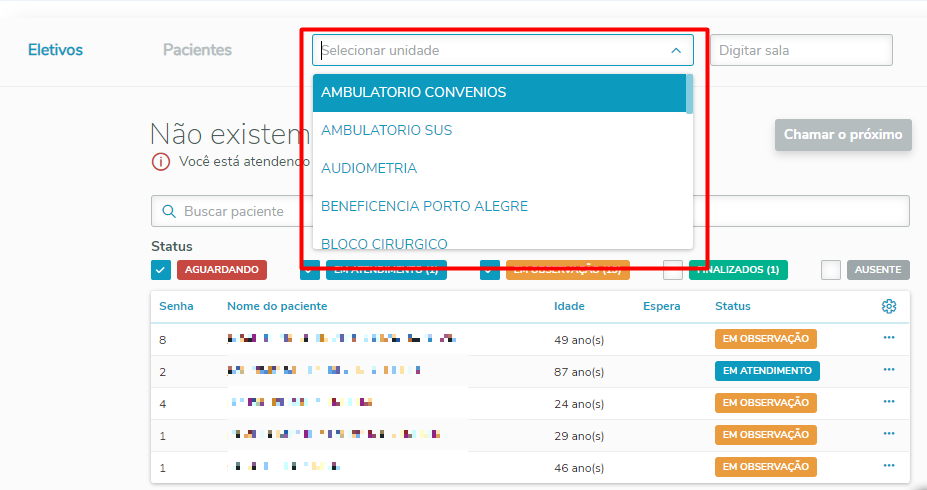
Task: Click EM OBSERVAÇÃO badge in 49 ano(s) row
Action: [766, 339]
